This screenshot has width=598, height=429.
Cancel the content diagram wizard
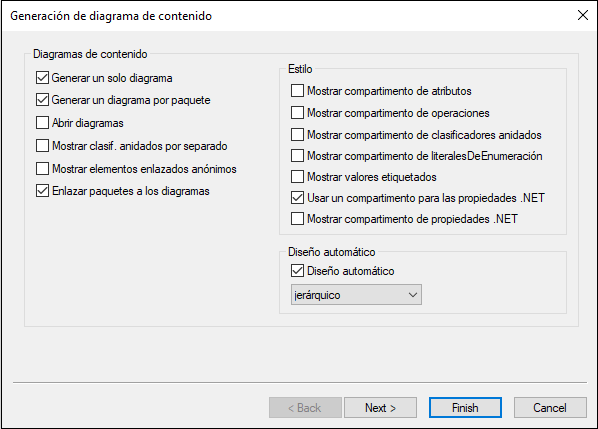[550, 408]
